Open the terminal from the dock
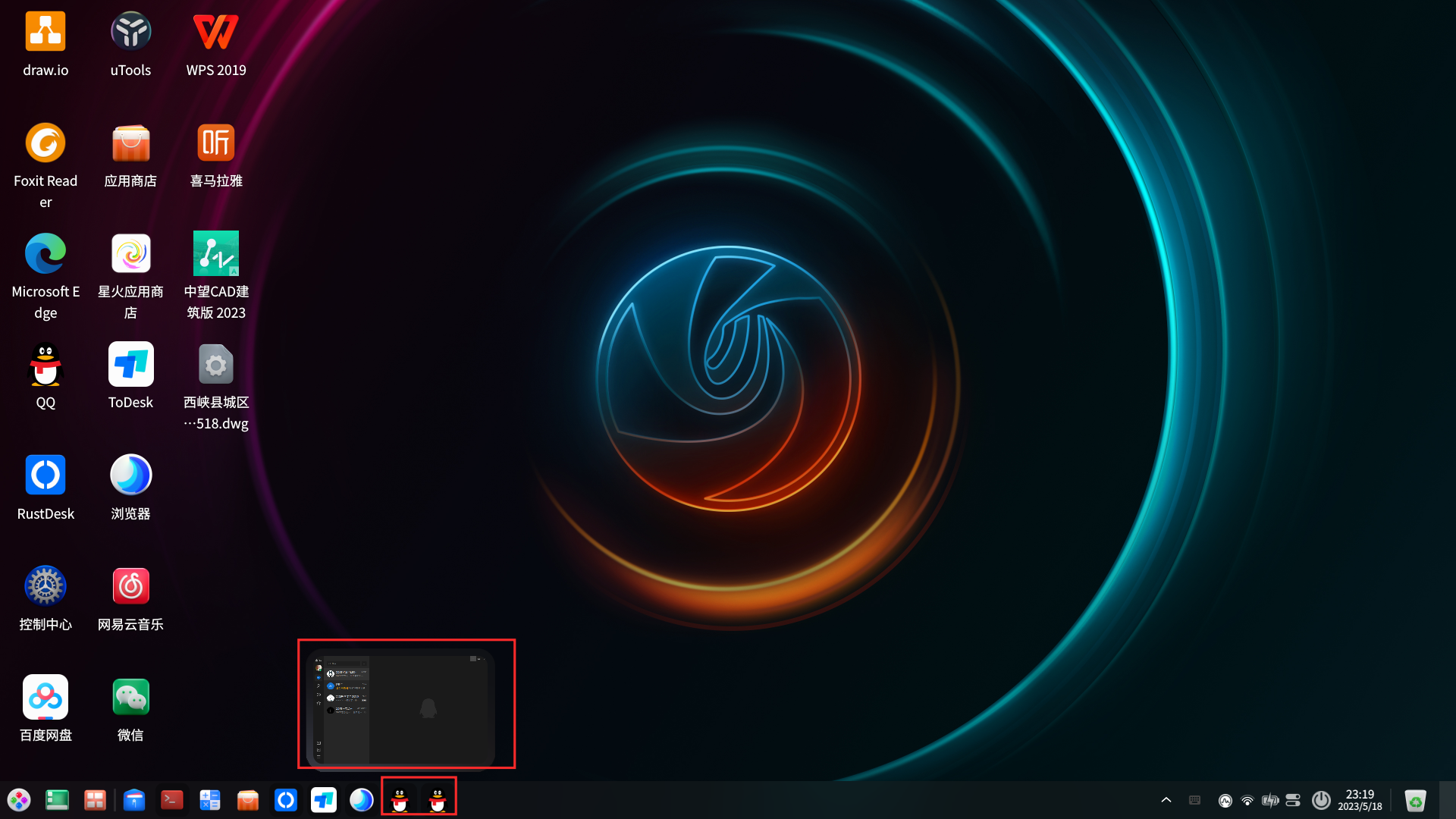 [171, 799]
